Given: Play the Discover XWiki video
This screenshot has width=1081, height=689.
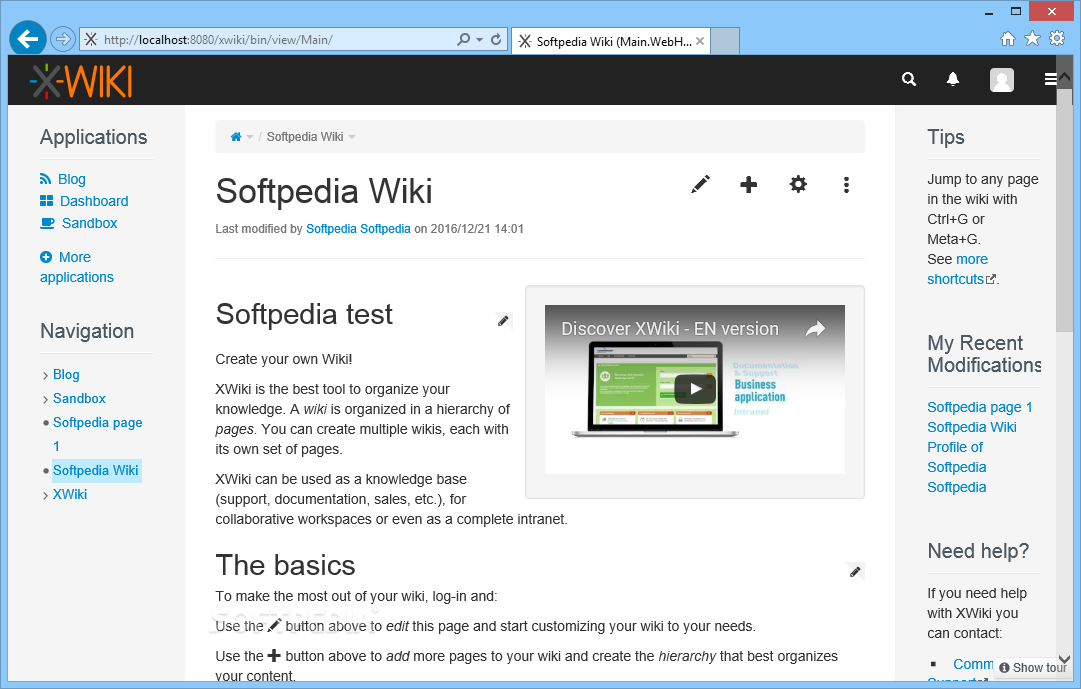Looking at the screenshot, I should (x=695, y=389).
